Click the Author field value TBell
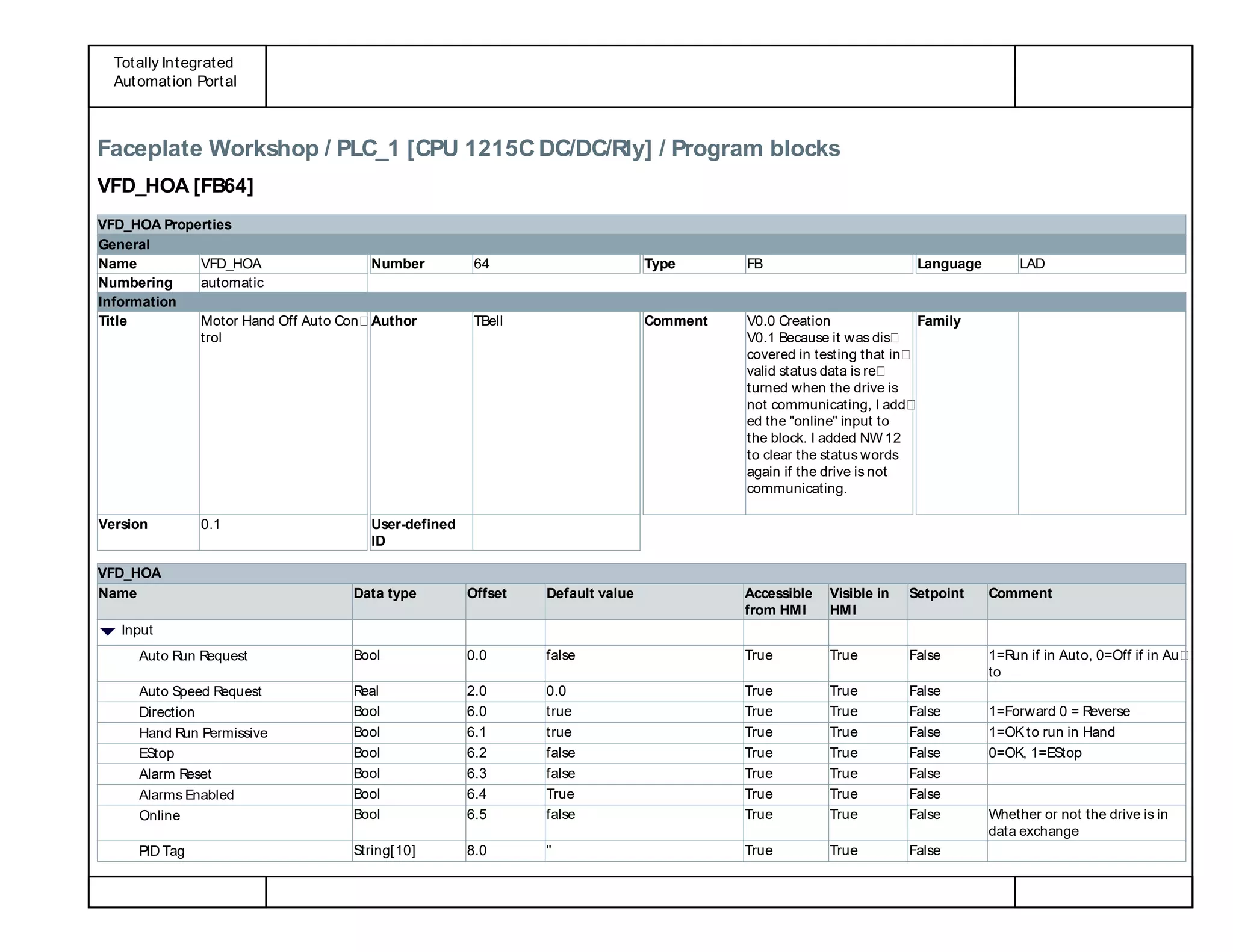1233x952 pixels. click(488, 321)
